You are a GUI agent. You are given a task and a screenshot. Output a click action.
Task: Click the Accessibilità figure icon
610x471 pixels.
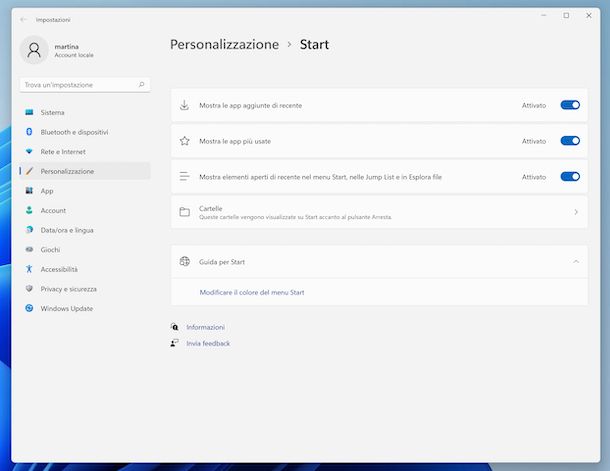[x=29, y=269]
